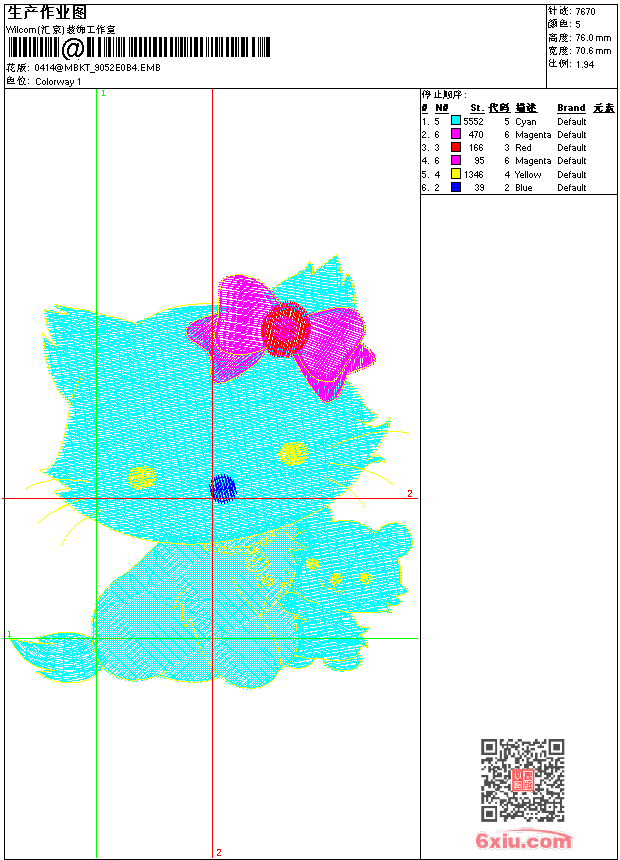Click stitch count 5552 in the Cyan row

coord(474,122)
